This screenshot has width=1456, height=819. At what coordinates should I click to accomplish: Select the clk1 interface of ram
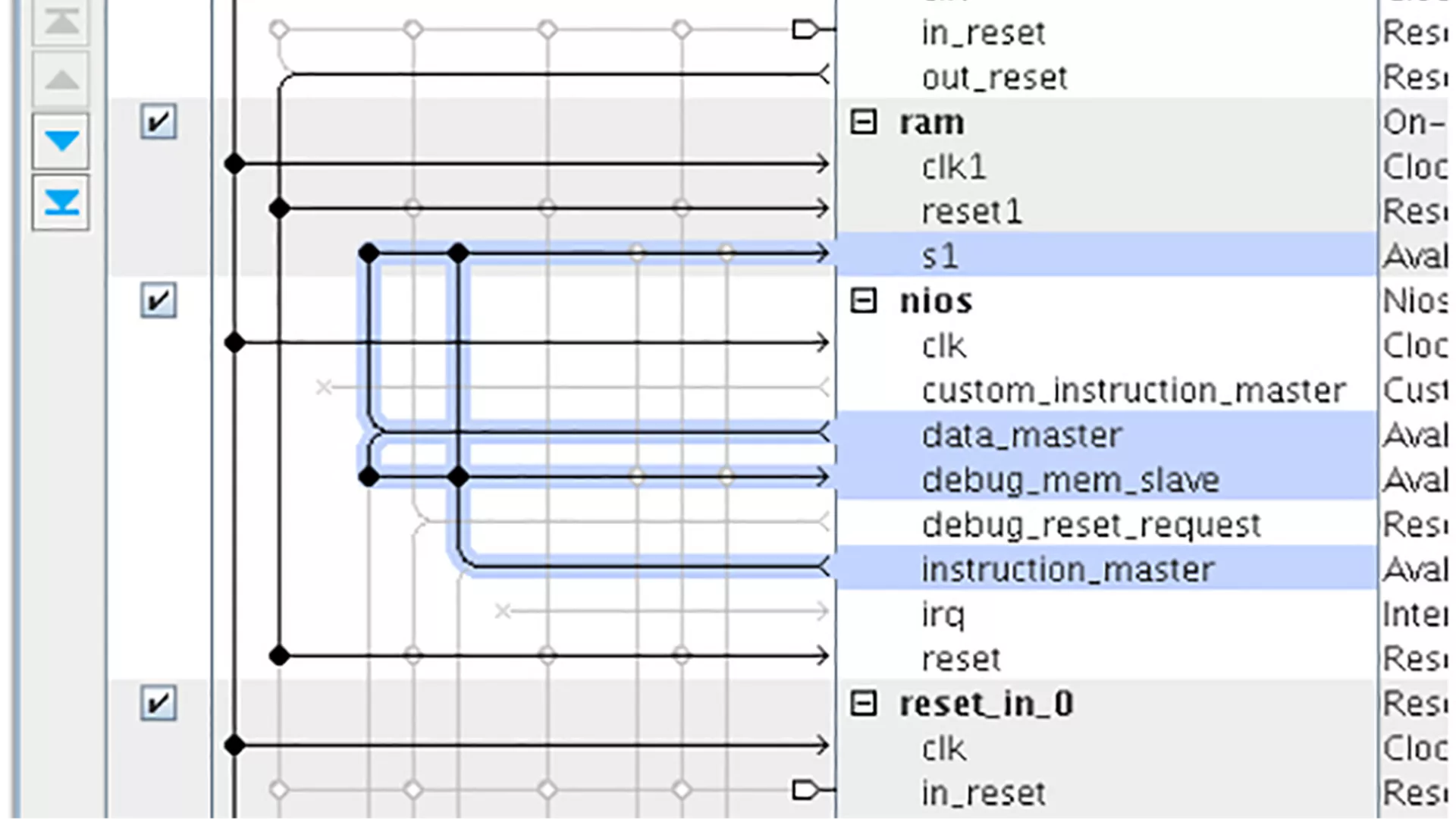(x=954, y=168)
